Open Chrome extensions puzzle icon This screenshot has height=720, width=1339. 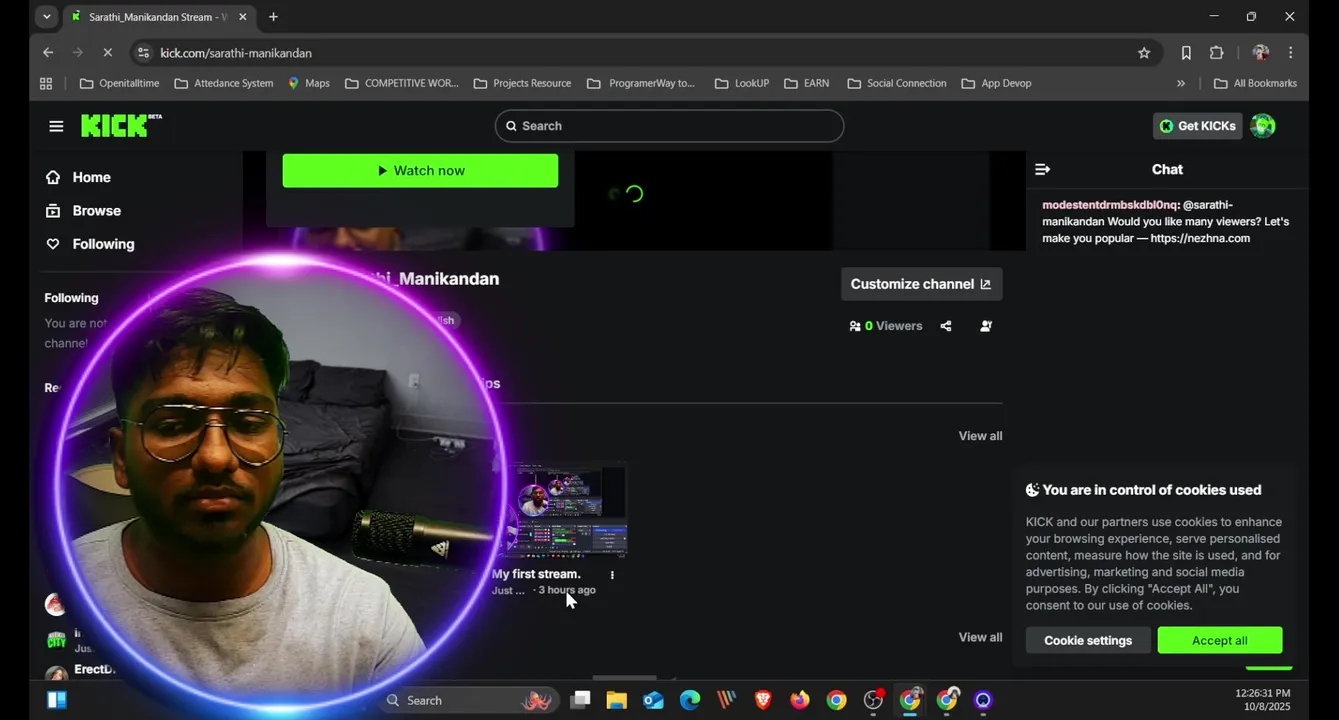tap(1217, 53)
